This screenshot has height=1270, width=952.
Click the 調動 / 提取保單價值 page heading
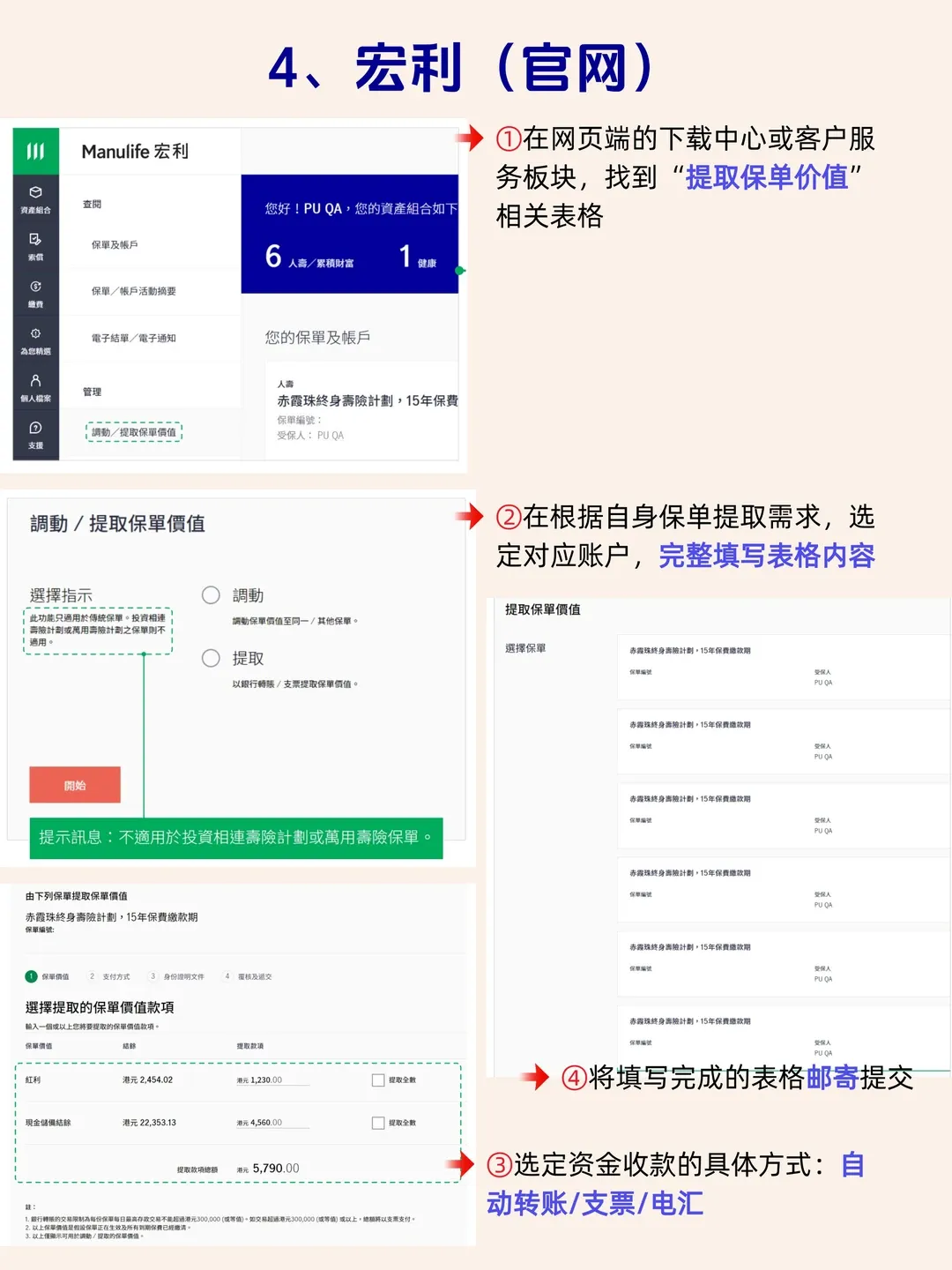coord(118,524)
